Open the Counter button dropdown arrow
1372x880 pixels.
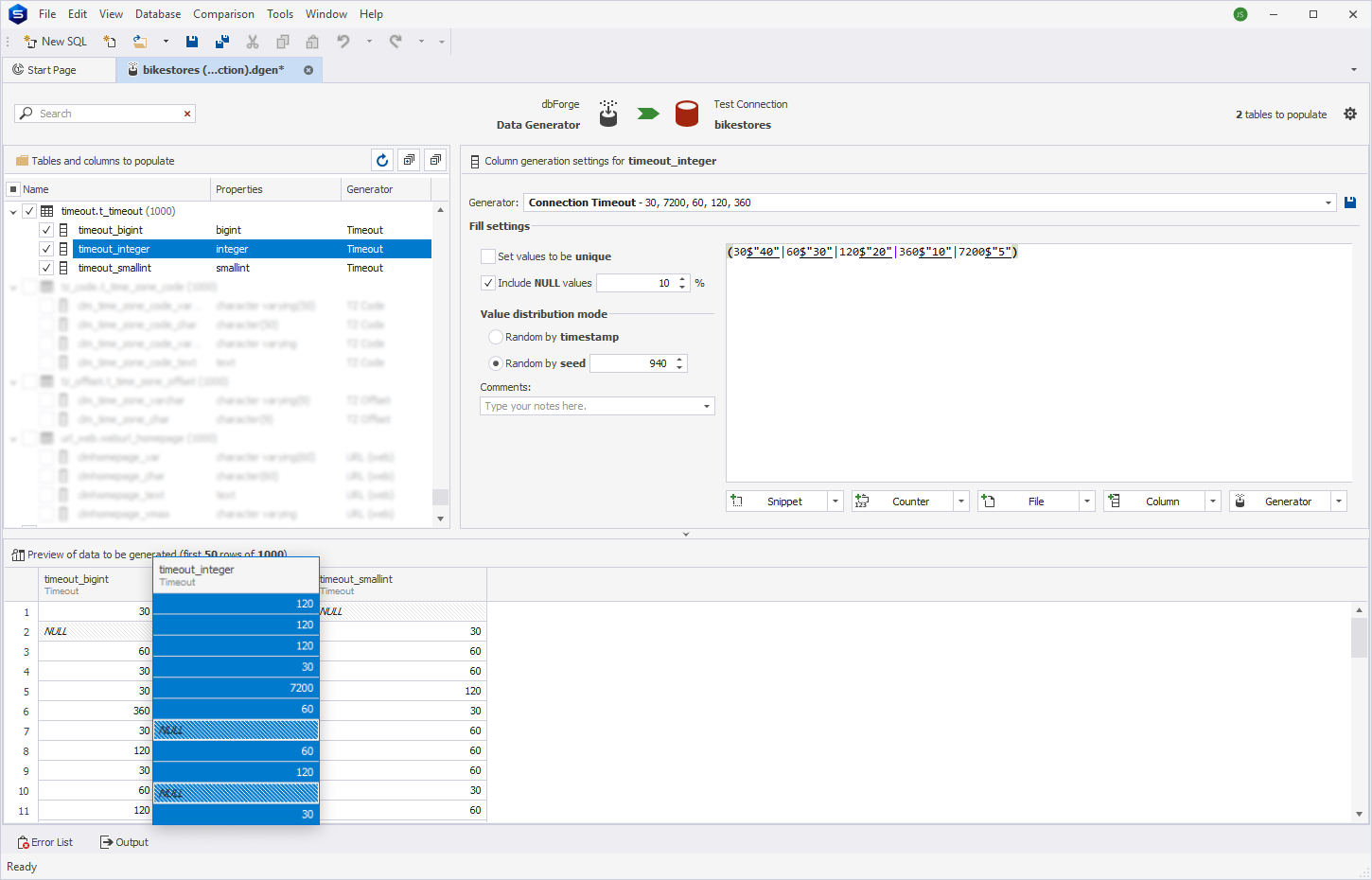961,502
